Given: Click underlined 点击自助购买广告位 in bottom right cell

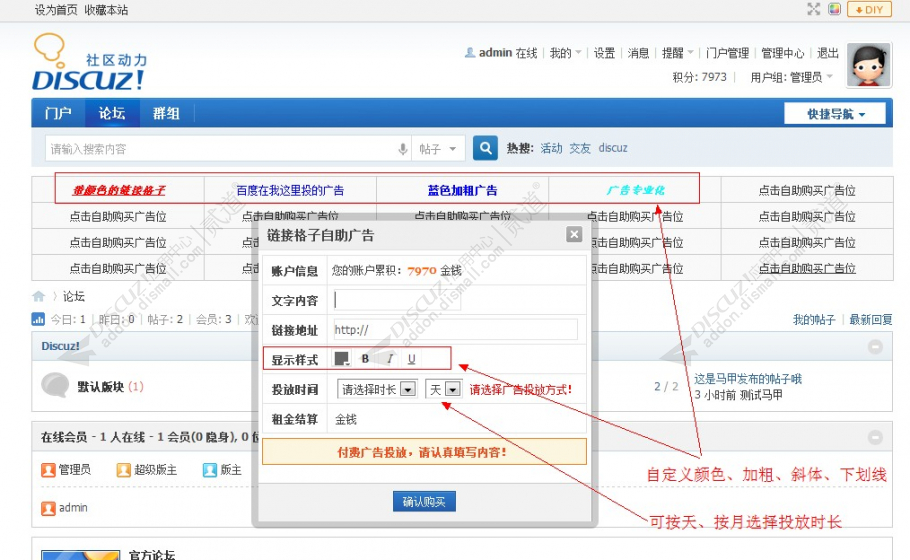Looking at the screenshot, I should 807,269.
